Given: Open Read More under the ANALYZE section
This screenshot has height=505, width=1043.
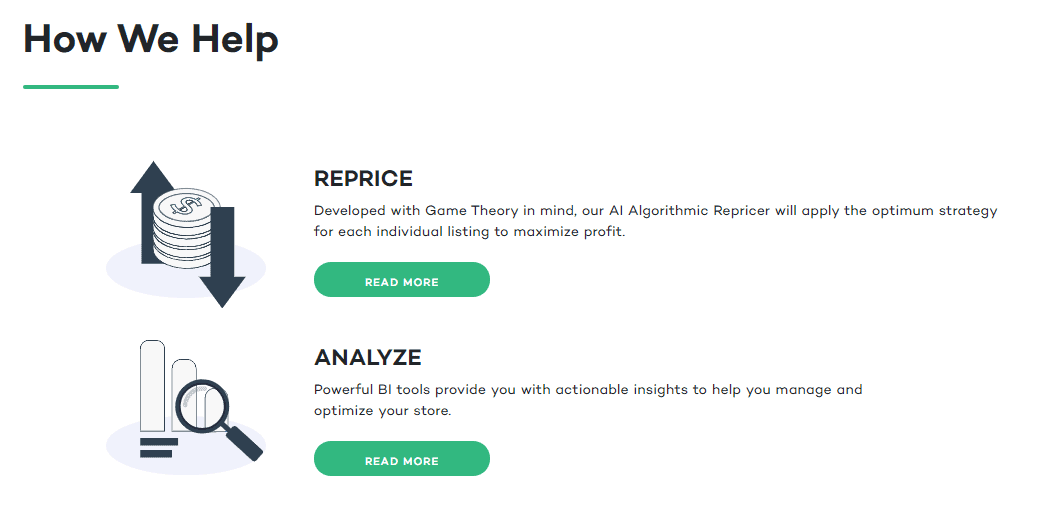Looking at the screenshot, I should [402, 458].
